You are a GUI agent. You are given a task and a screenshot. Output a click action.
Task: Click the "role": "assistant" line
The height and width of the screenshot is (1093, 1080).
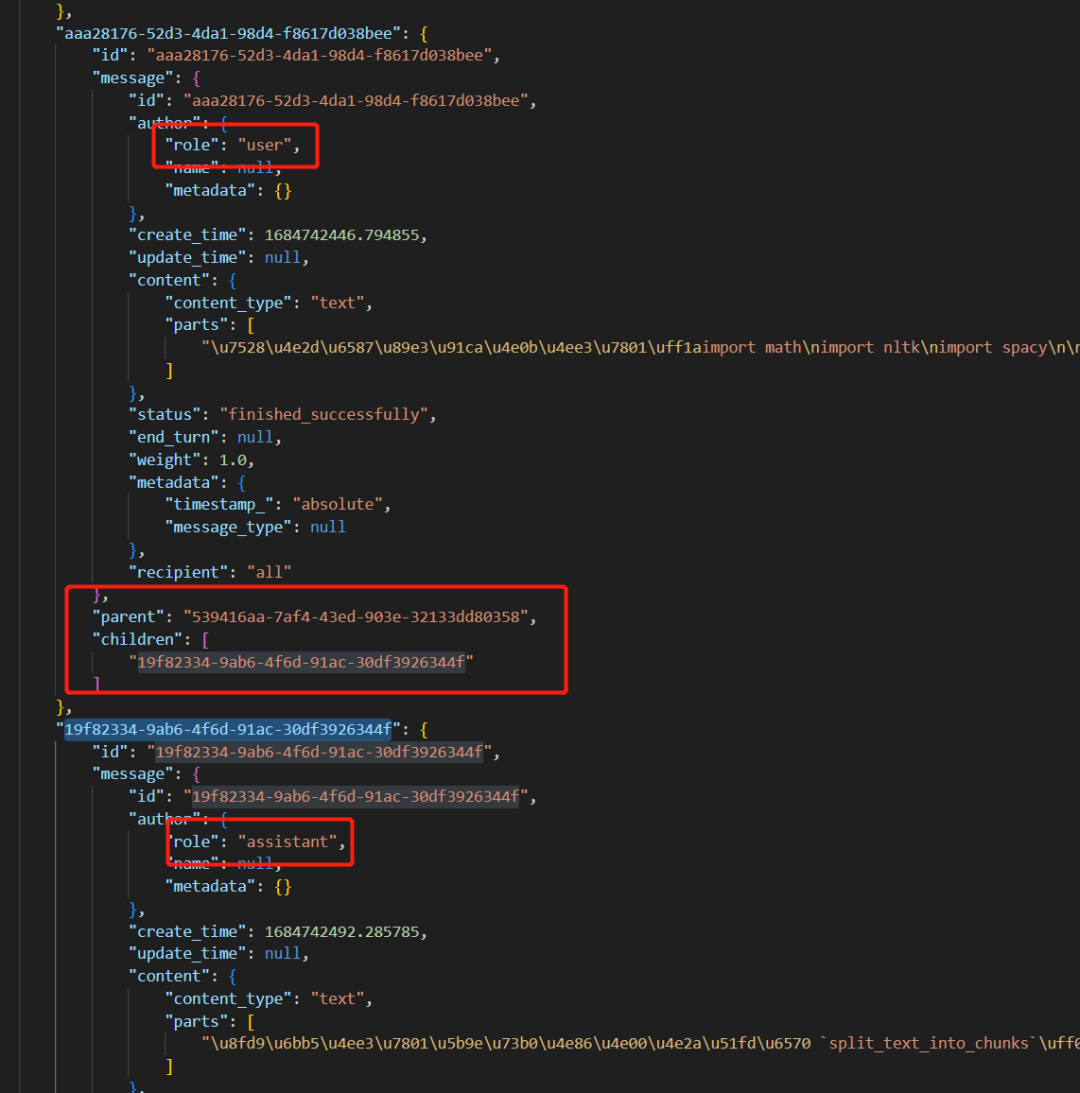[x=255, y=841]
